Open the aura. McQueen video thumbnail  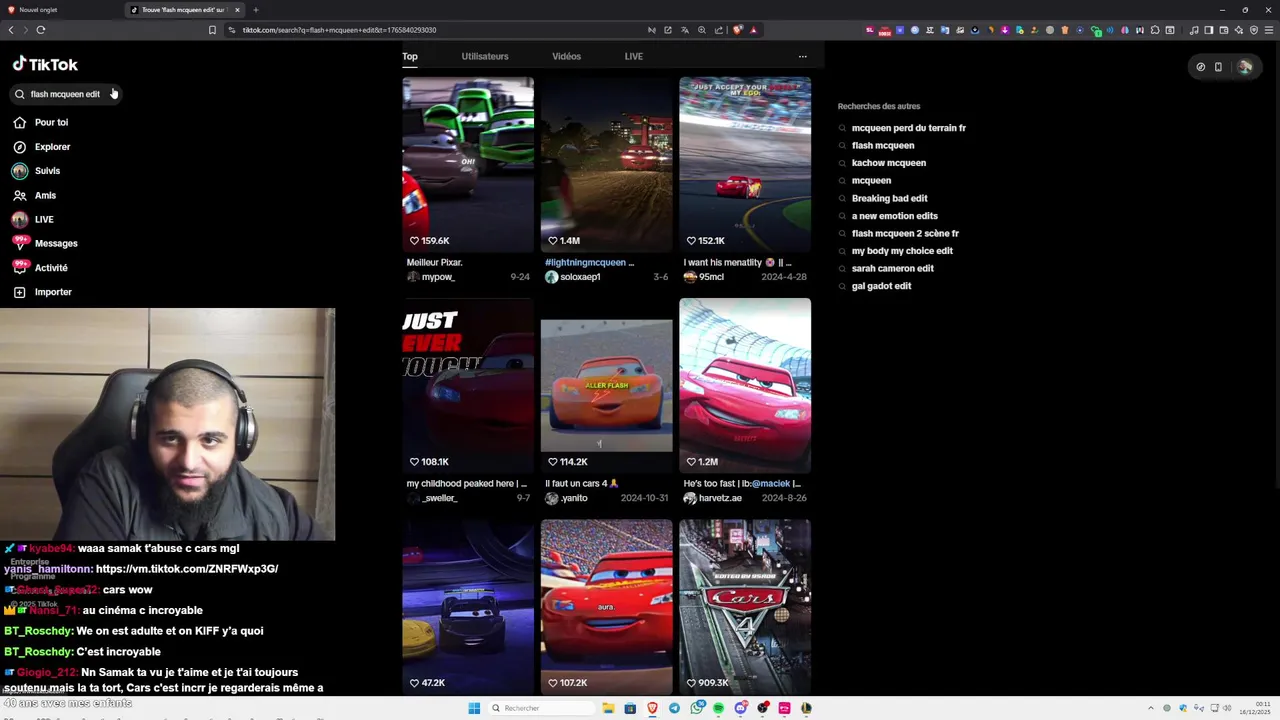coord(607,606)
